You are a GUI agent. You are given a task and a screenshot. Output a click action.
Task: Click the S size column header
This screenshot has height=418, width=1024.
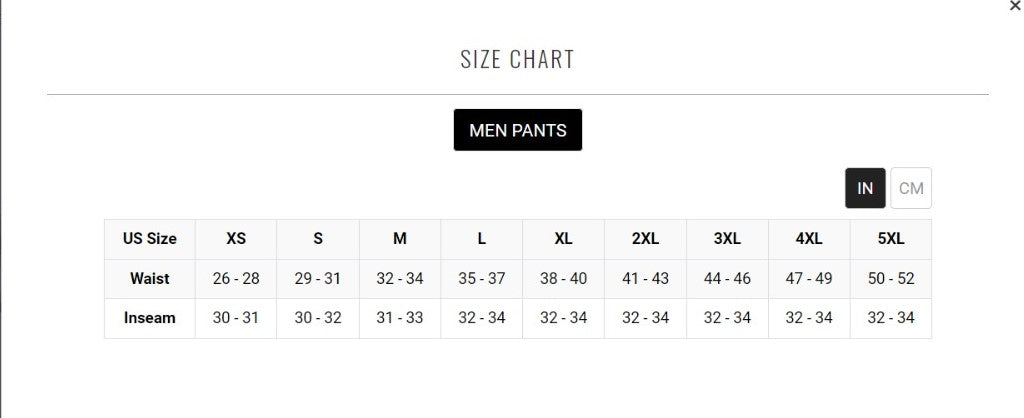point(318,239)
